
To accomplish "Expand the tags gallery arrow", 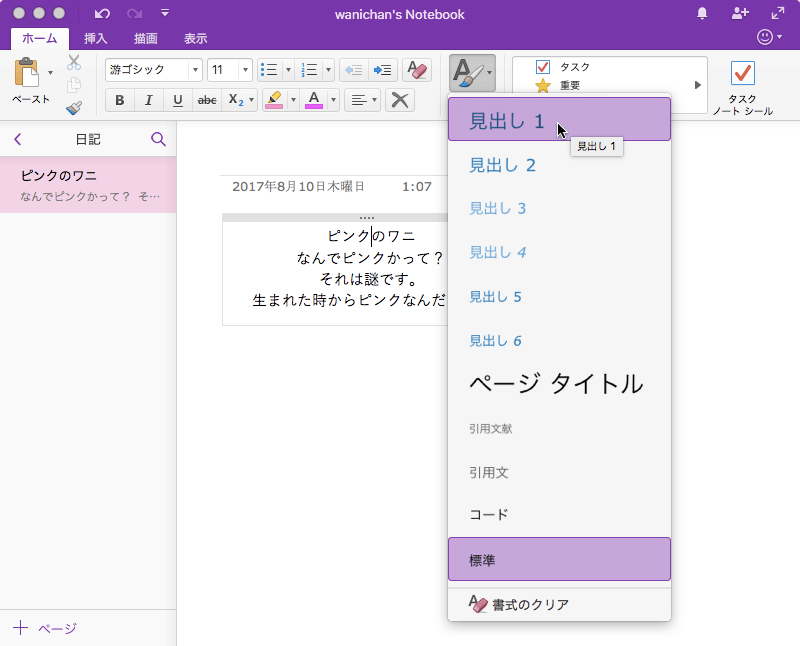I will (x=697, y=85).
